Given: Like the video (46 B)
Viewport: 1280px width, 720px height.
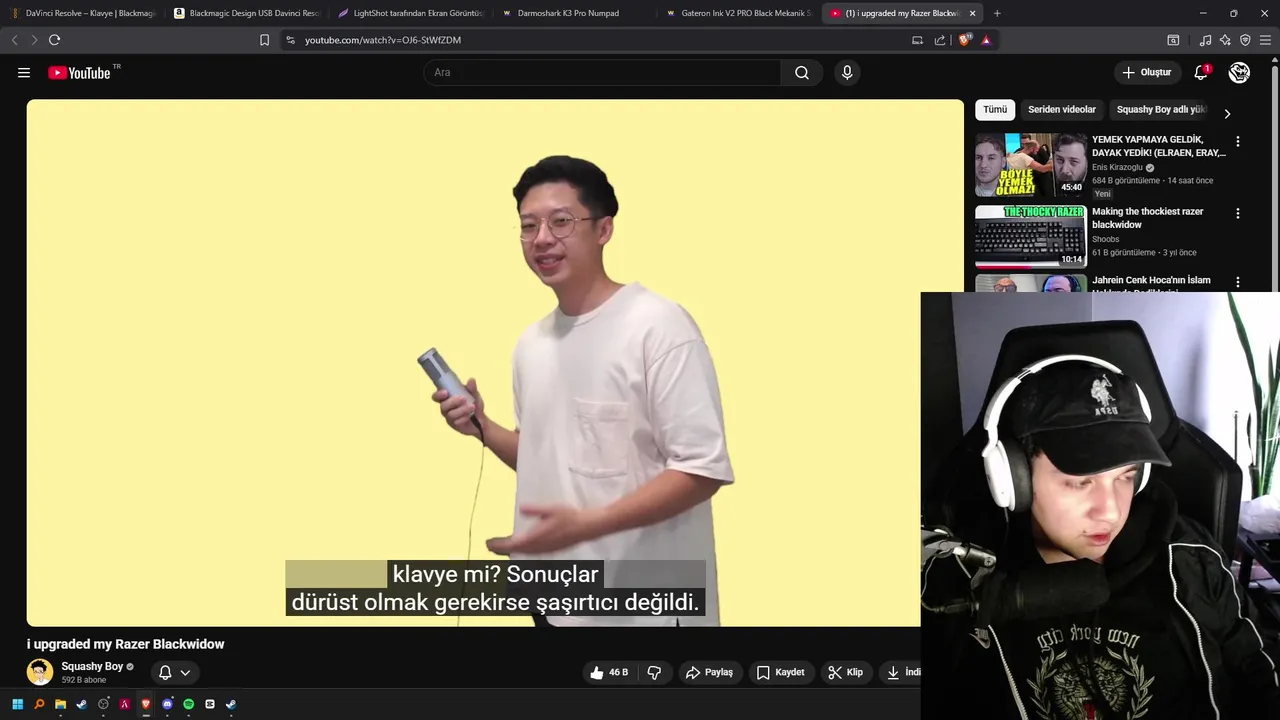Looking at the screenshot, I should tap(609, 673).
